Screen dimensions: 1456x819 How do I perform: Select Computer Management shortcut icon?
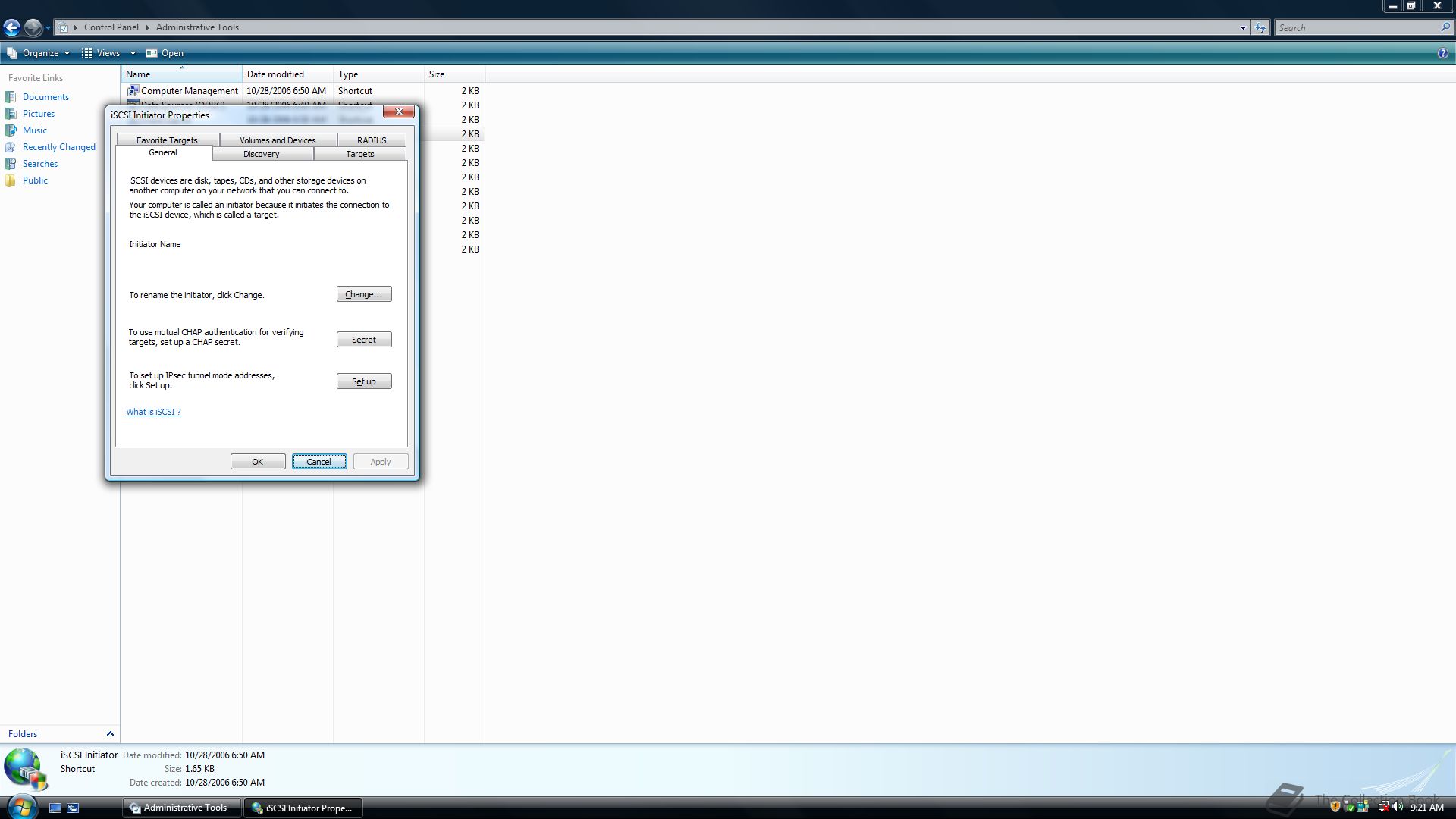coord(133,90)
